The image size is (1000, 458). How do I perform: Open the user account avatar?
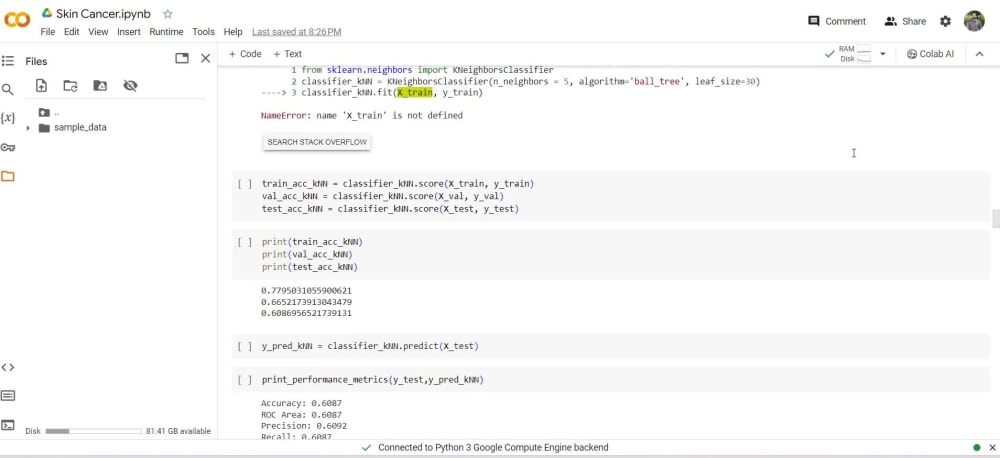(974, 21)
